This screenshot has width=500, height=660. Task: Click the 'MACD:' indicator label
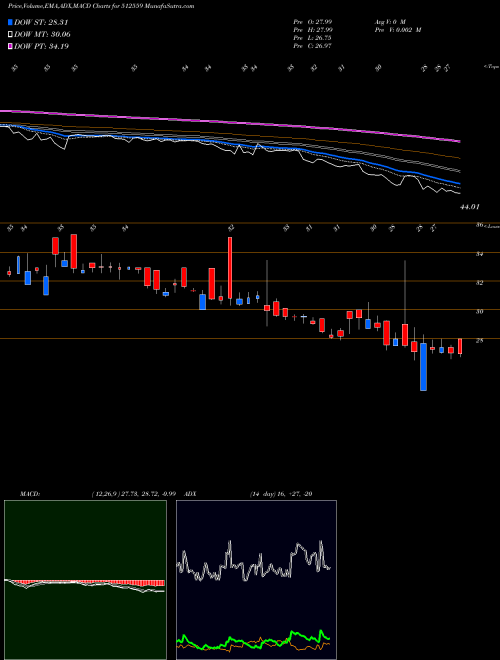(x=30, y=493)
